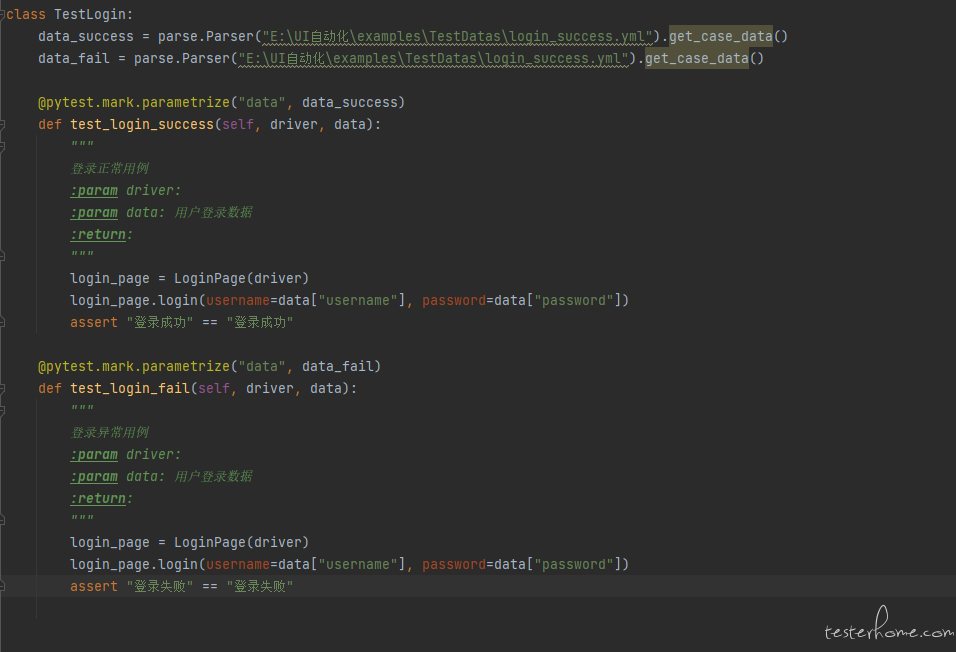Screen dimensions: 956x652
Task: Click the class keyword
Action: [x=26, y=14]
